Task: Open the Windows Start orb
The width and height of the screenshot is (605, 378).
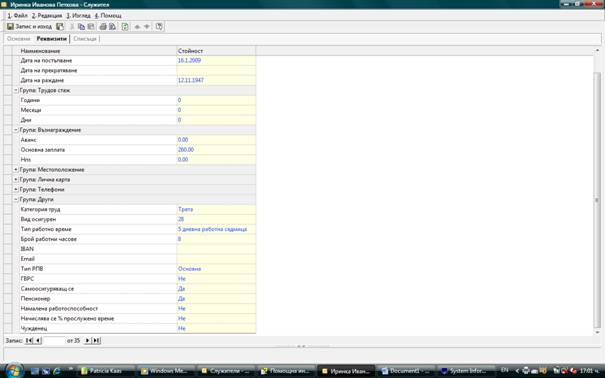Action: [x=14, y=371]
